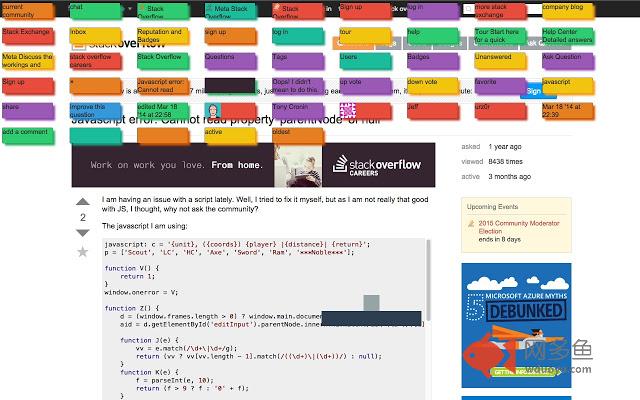Click the green 'help' tile
Screen dimensions: 640x400
(433, 36)
